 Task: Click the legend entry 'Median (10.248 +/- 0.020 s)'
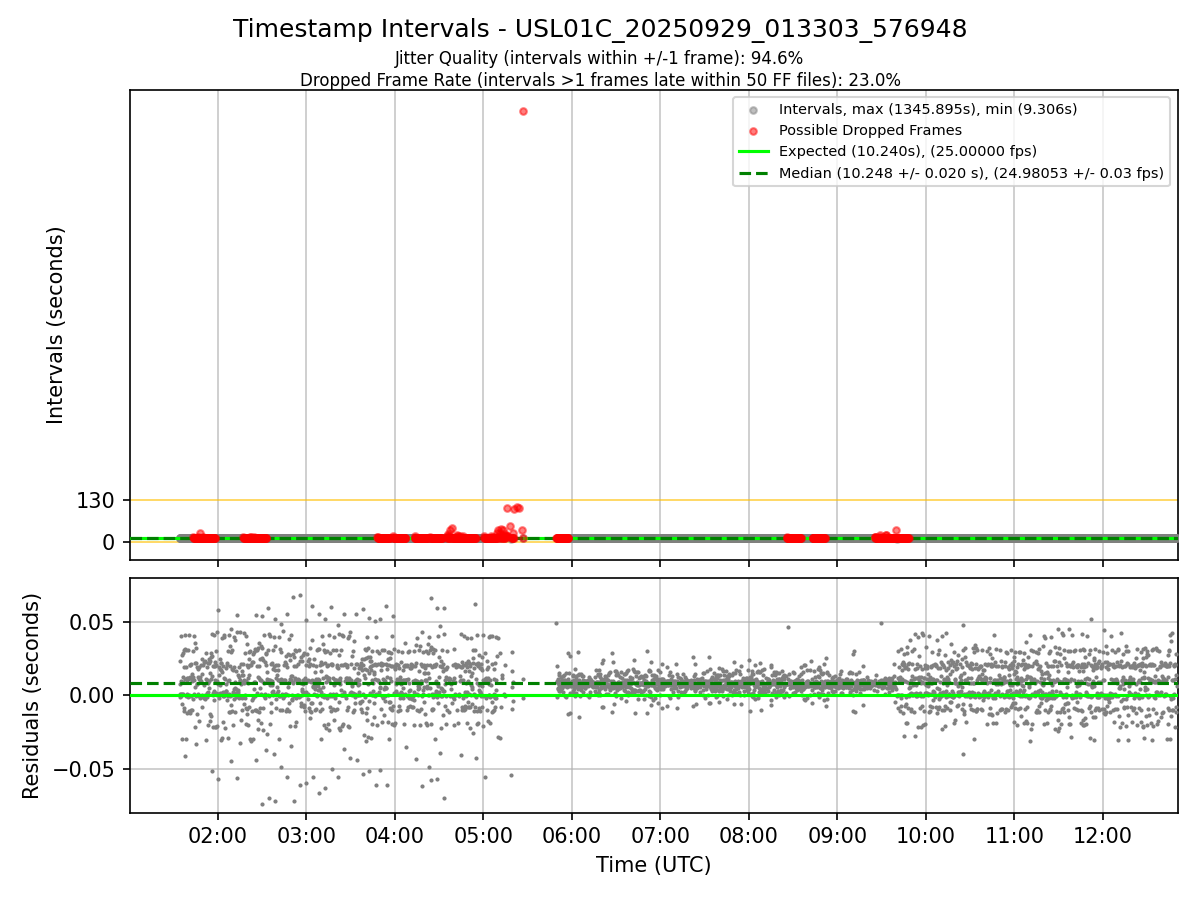click(971, 173)
